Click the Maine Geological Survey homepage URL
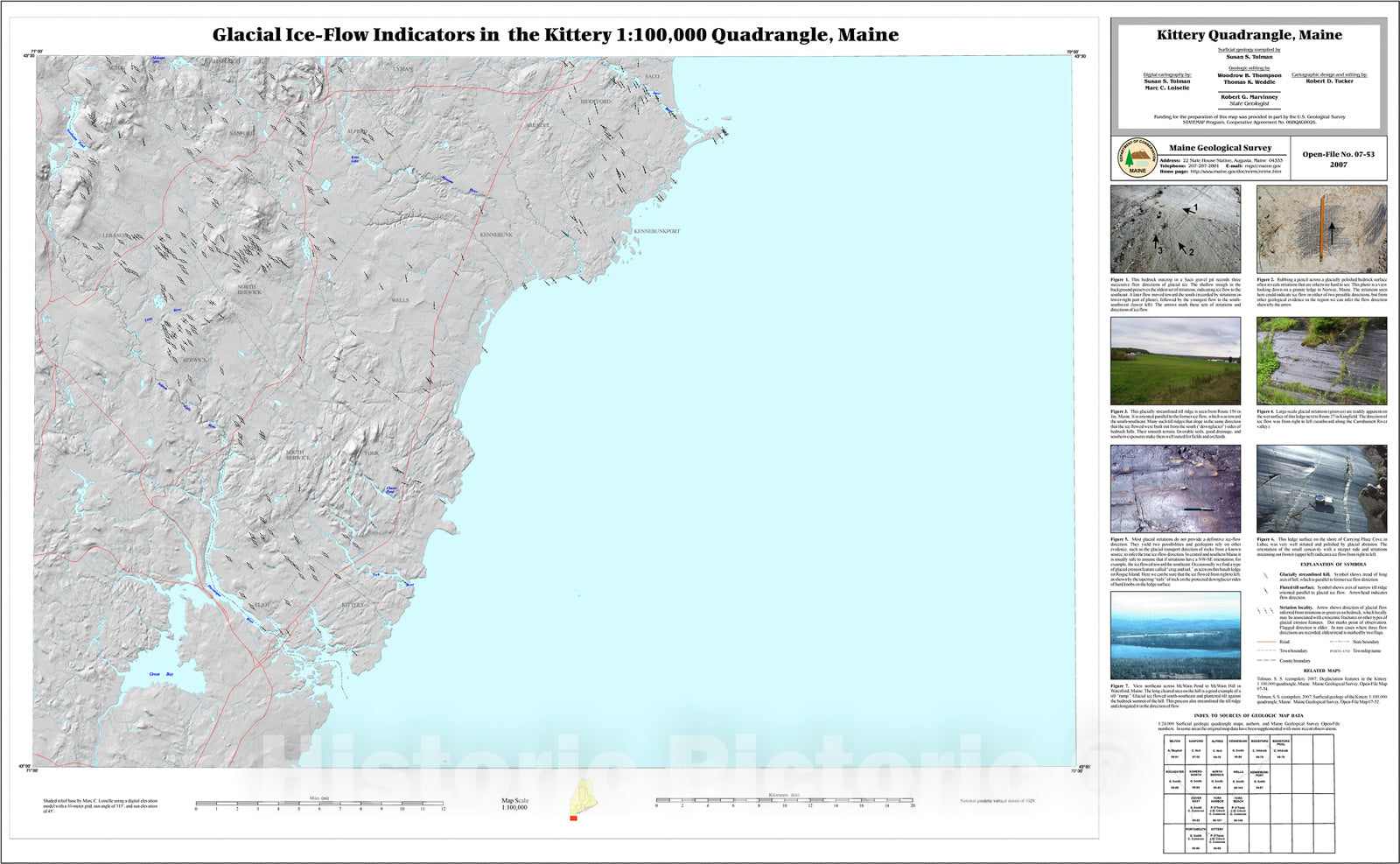Viewport: 1400px width, 864px height. tap(1235, 172)
